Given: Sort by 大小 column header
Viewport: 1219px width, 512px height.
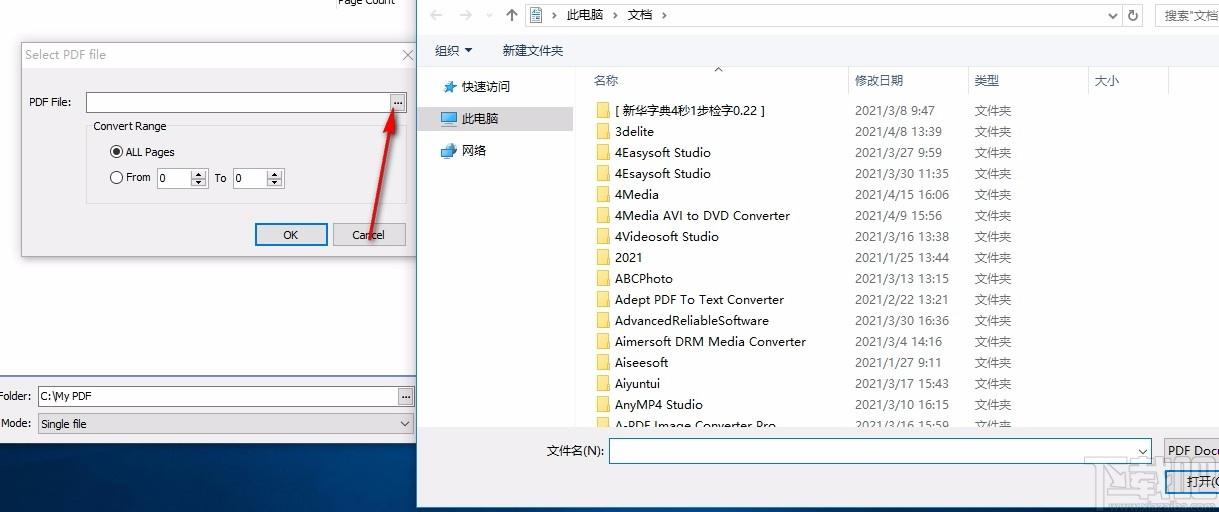Looking at the screenshot, I should pyautogui.click(x=1107, y=80).
